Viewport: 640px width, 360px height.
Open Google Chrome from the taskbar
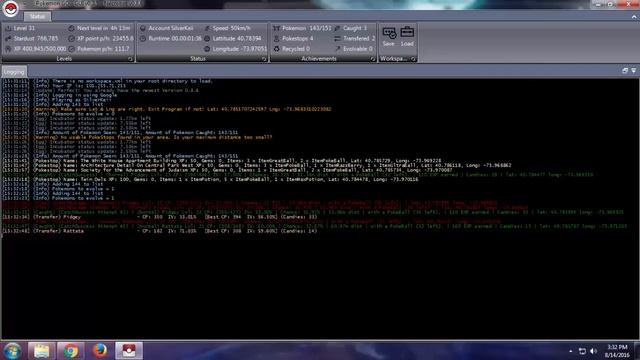tap(70, 351)
